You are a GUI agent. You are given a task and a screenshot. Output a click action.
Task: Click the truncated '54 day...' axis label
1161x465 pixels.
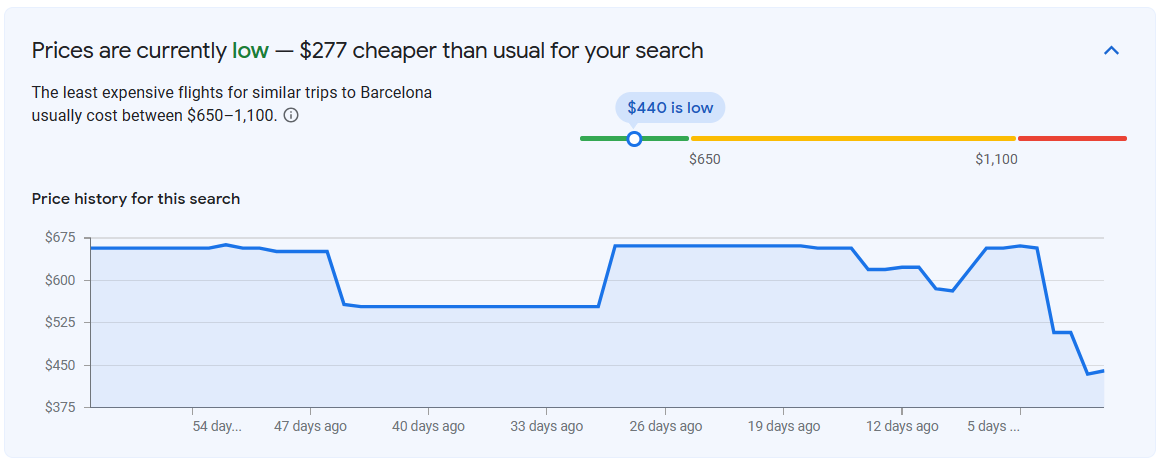click(217, 426)
